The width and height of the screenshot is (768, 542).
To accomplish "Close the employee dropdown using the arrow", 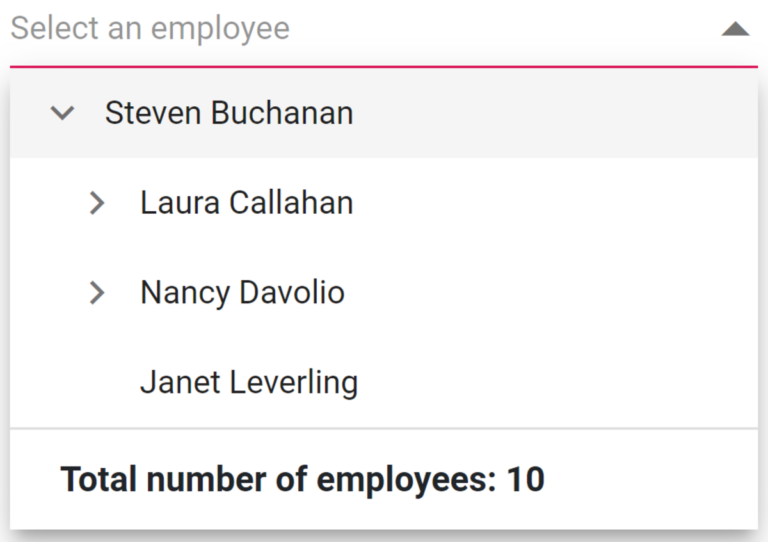I will (x=735, y=29).
